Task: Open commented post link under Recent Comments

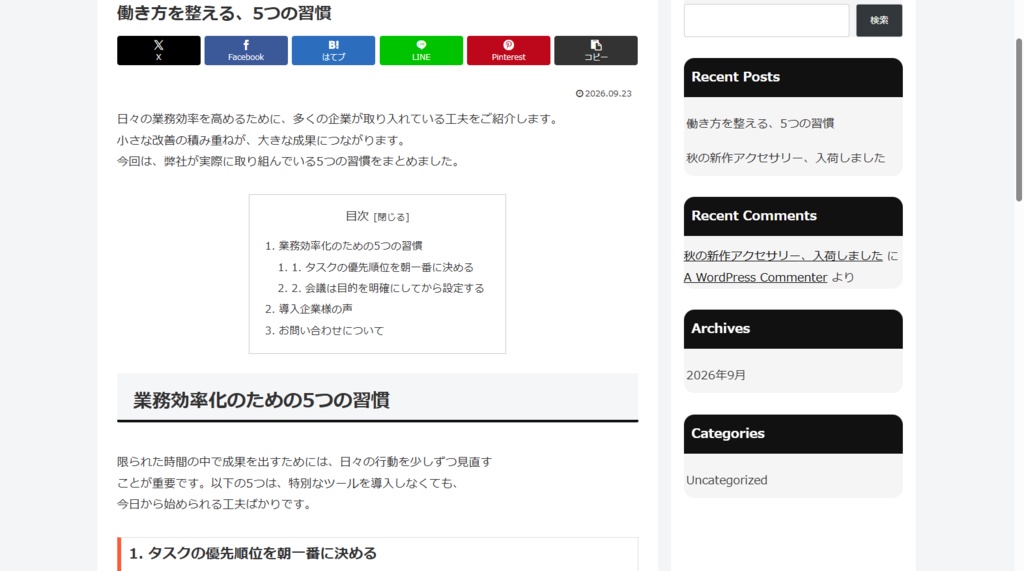Action: tap(783, 256)
